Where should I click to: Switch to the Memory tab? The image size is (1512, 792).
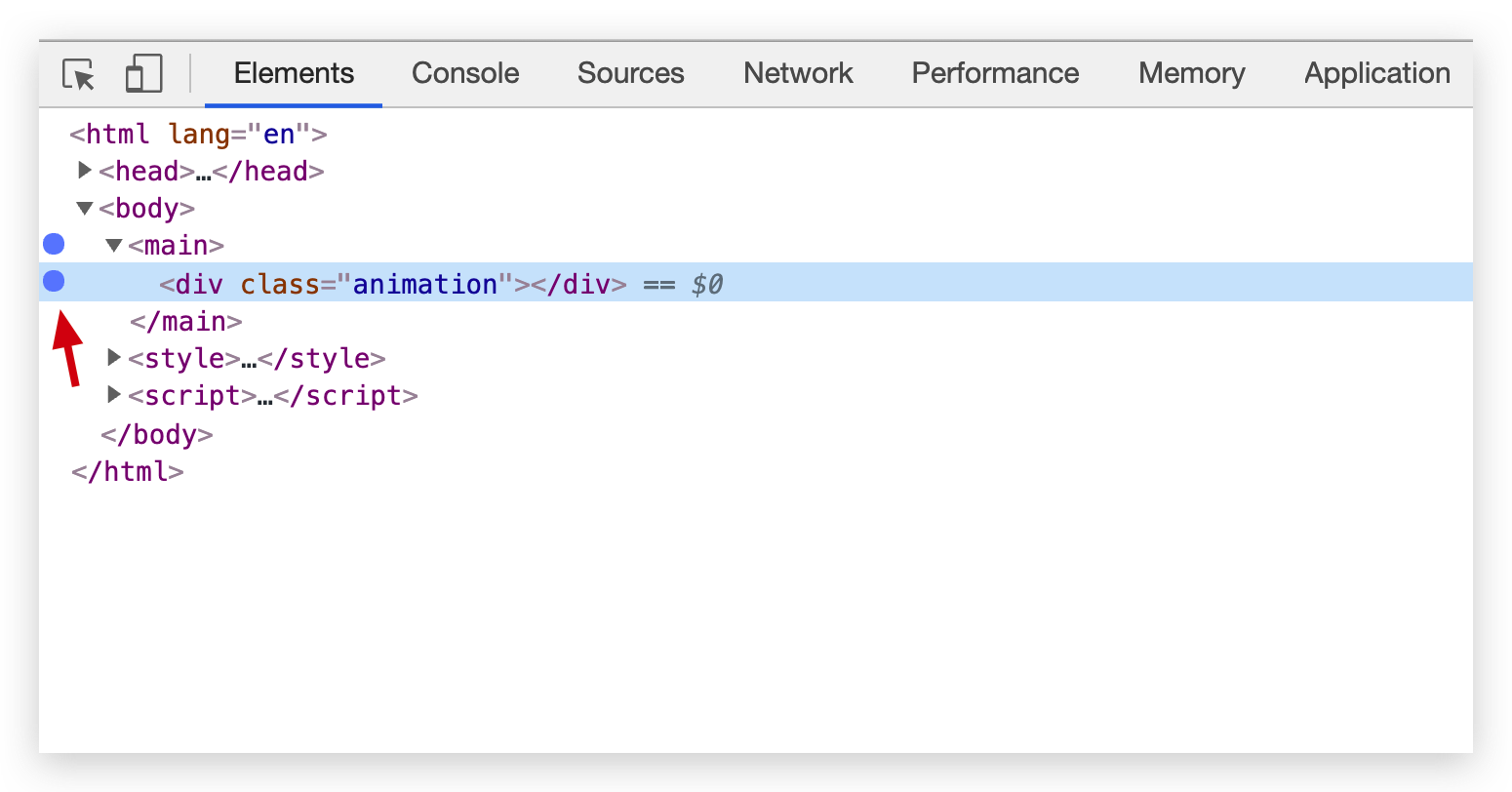[x=1191, y=74]
